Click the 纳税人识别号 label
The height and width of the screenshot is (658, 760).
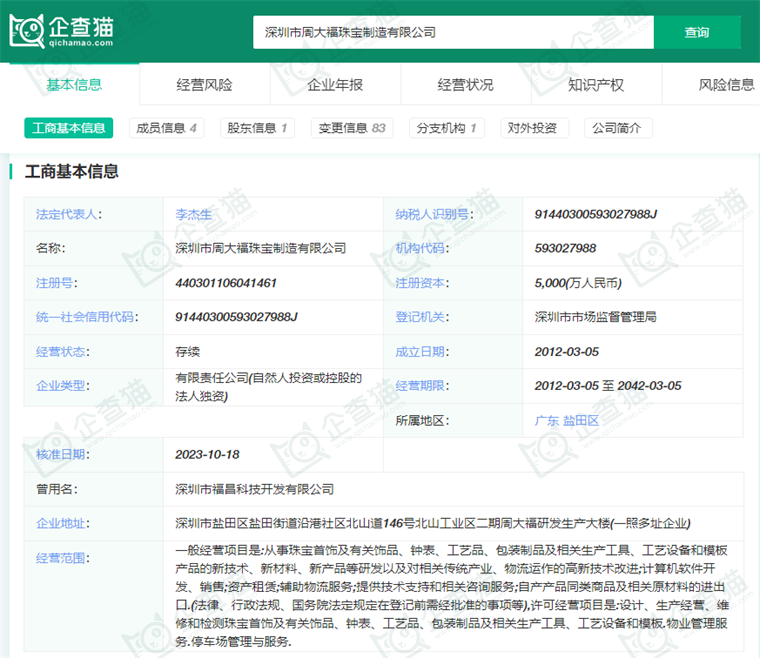(434, 214)
